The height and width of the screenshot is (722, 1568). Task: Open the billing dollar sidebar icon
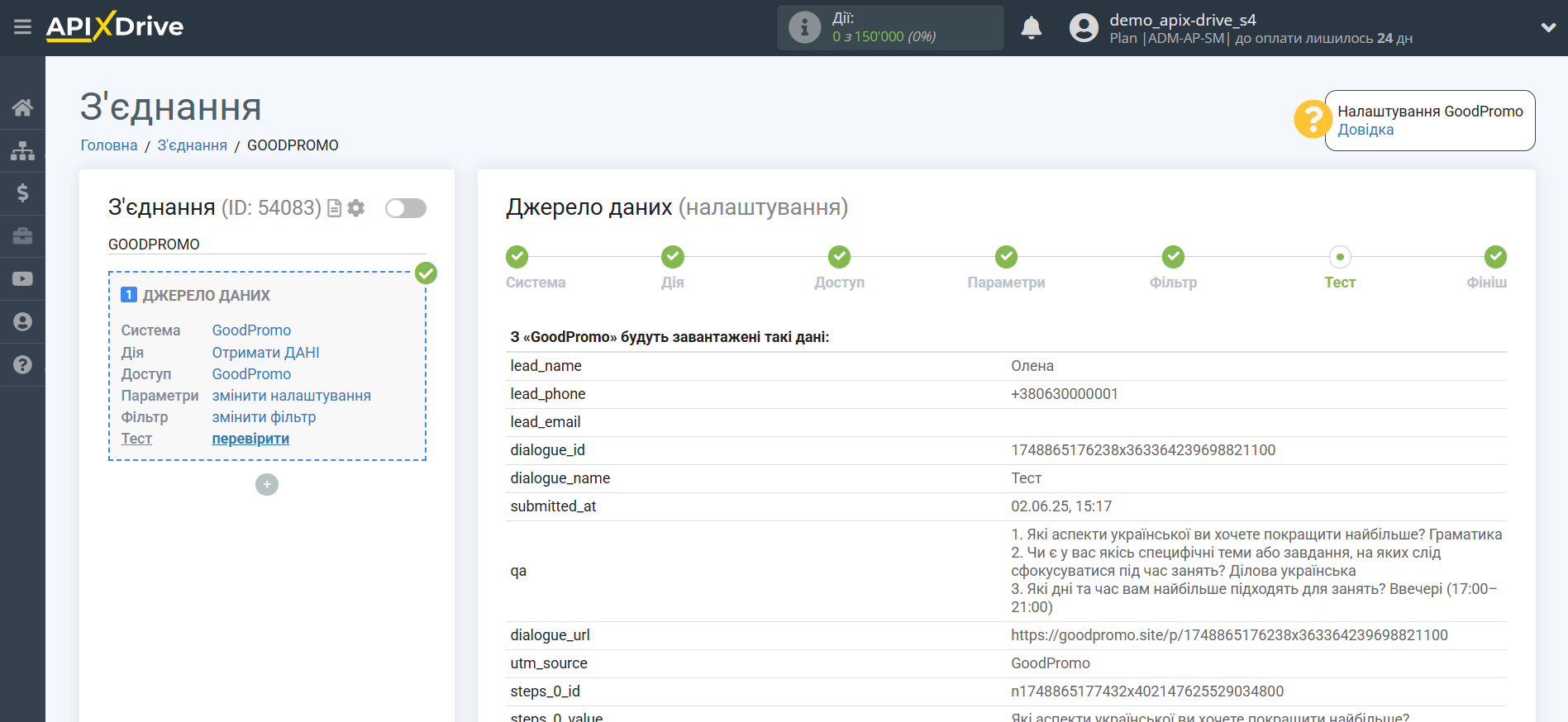[22, 193]
